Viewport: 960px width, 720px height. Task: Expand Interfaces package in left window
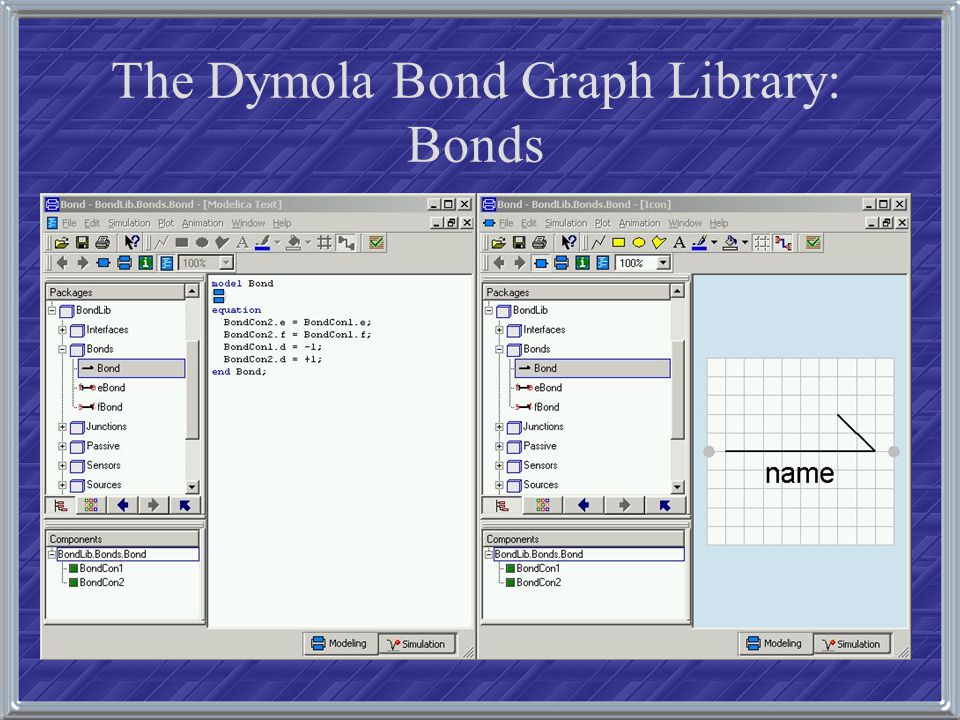(x=62, y=330)
